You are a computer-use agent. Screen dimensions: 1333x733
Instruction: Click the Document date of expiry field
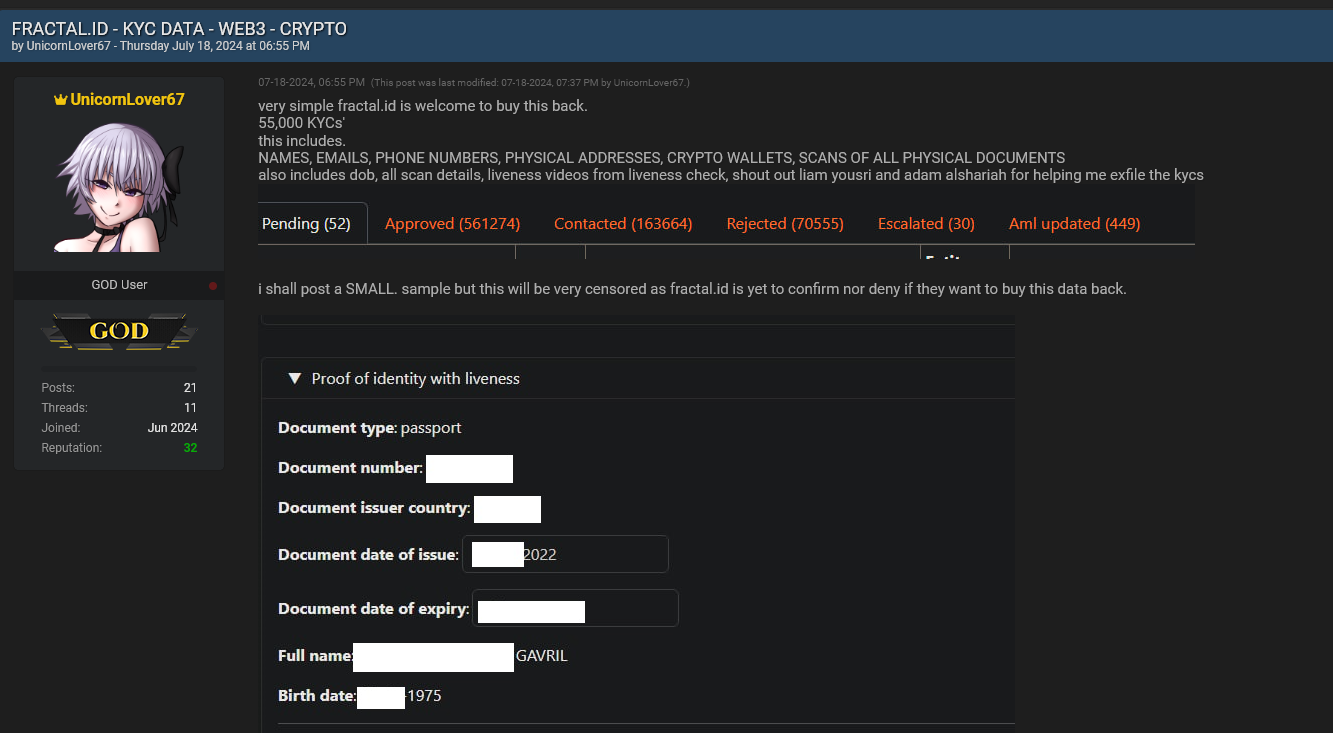pos(575,608)
